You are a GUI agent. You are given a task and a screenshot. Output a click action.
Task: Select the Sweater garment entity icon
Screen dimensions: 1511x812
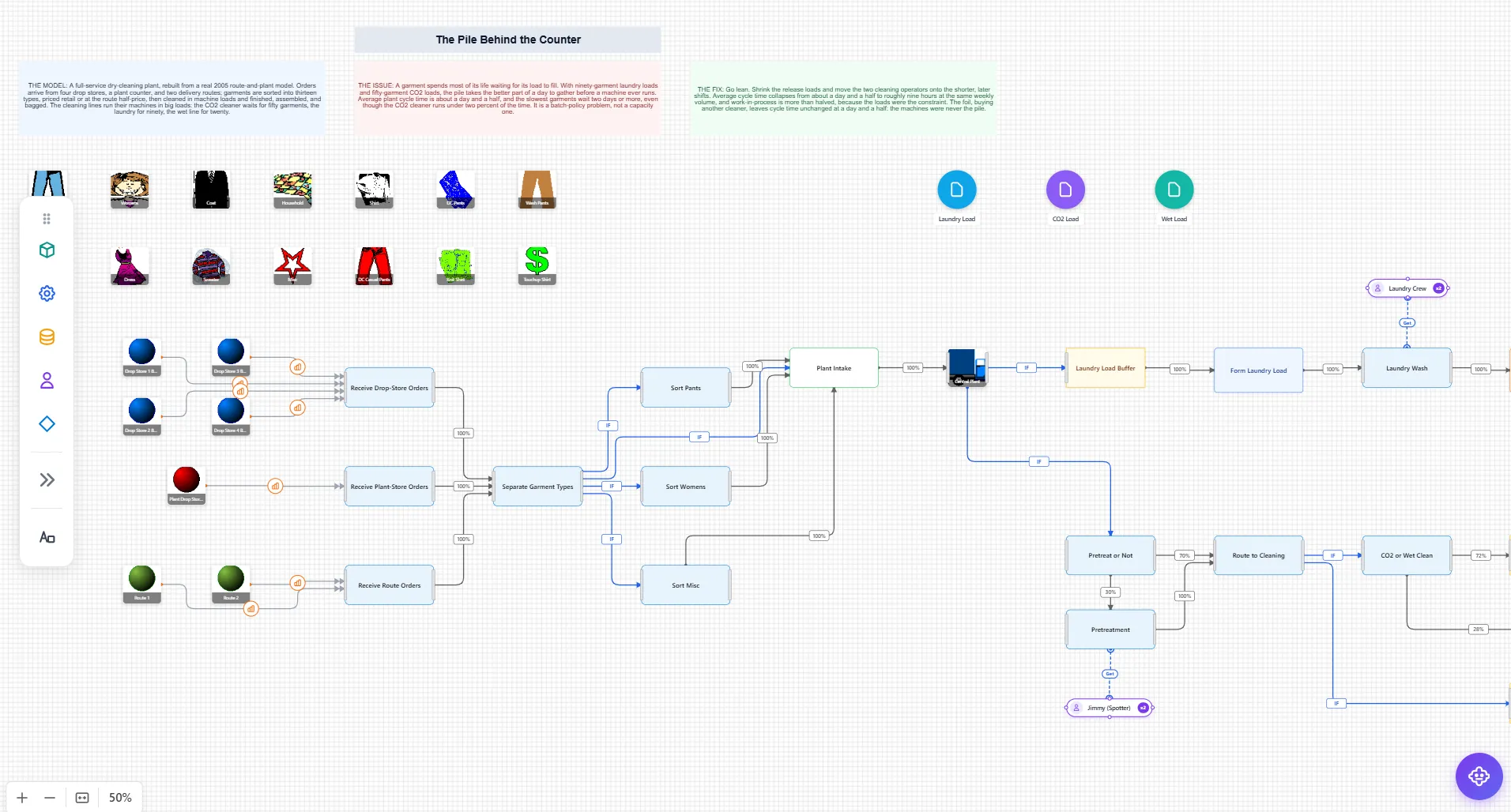pos(211,266)
